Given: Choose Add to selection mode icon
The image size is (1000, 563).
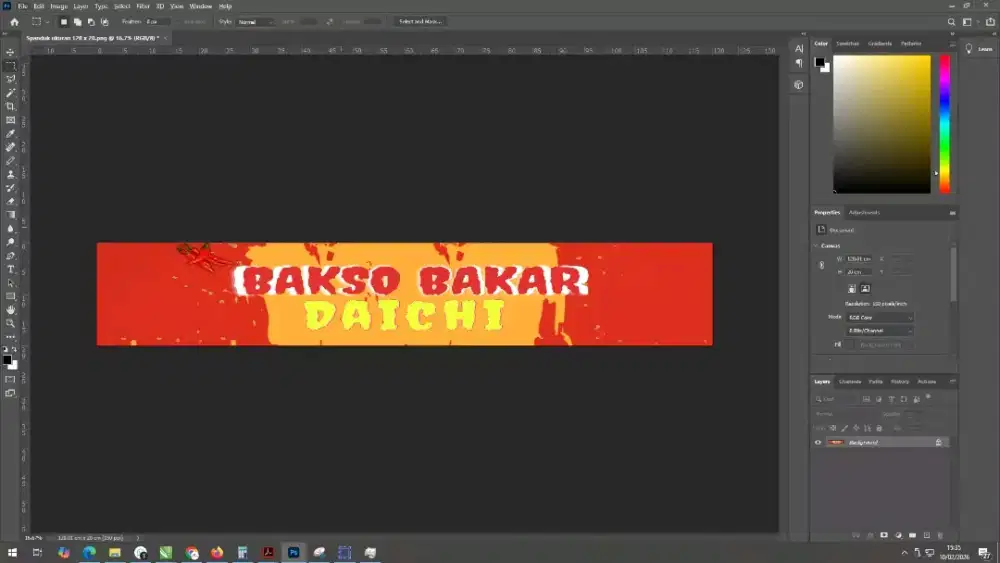Looking at the screenshot, I should click(77, 22).
